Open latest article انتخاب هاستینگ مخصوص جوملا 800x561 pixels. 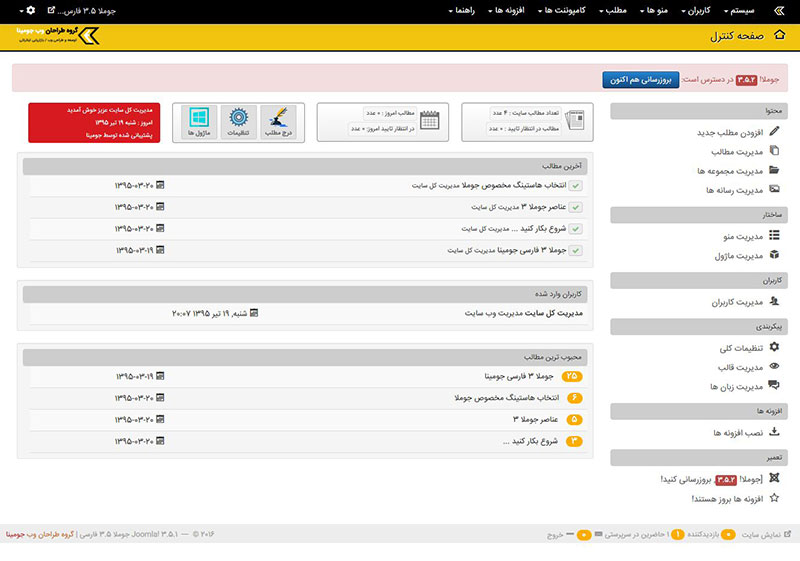(x=514, y=185)
